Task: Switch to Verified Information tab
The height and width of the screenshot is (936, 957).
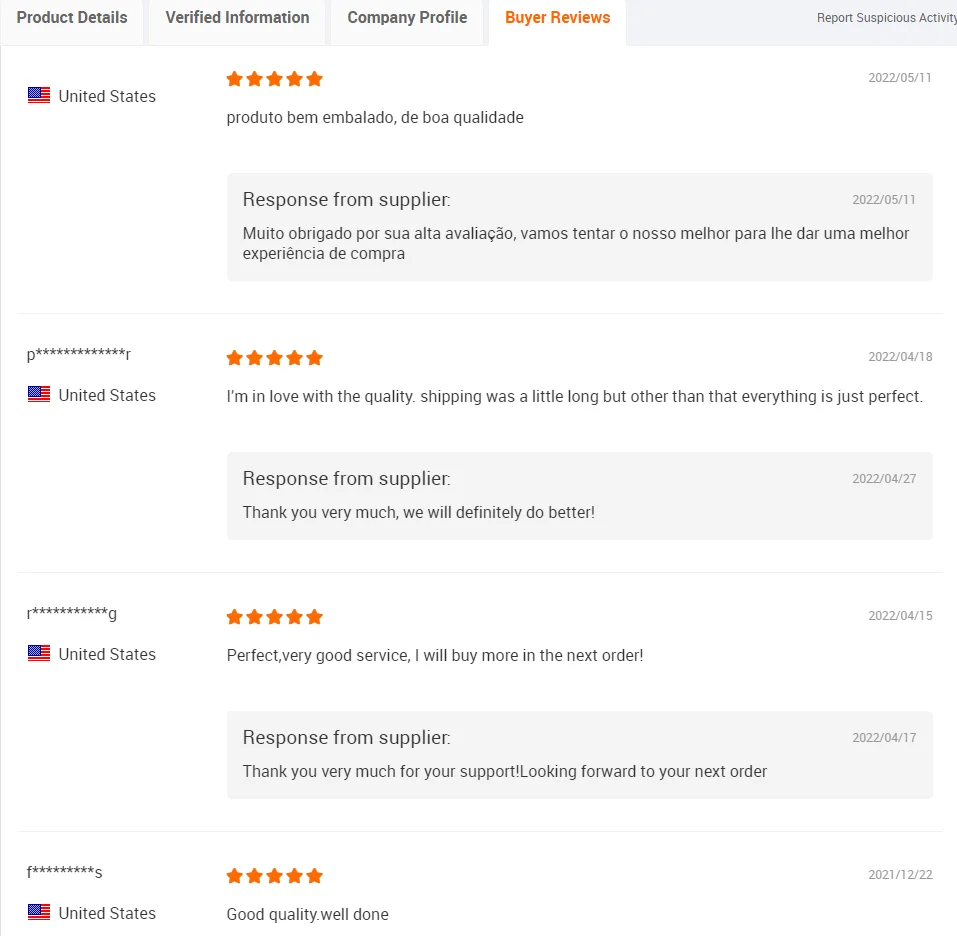Action: [x=237, y=18]
